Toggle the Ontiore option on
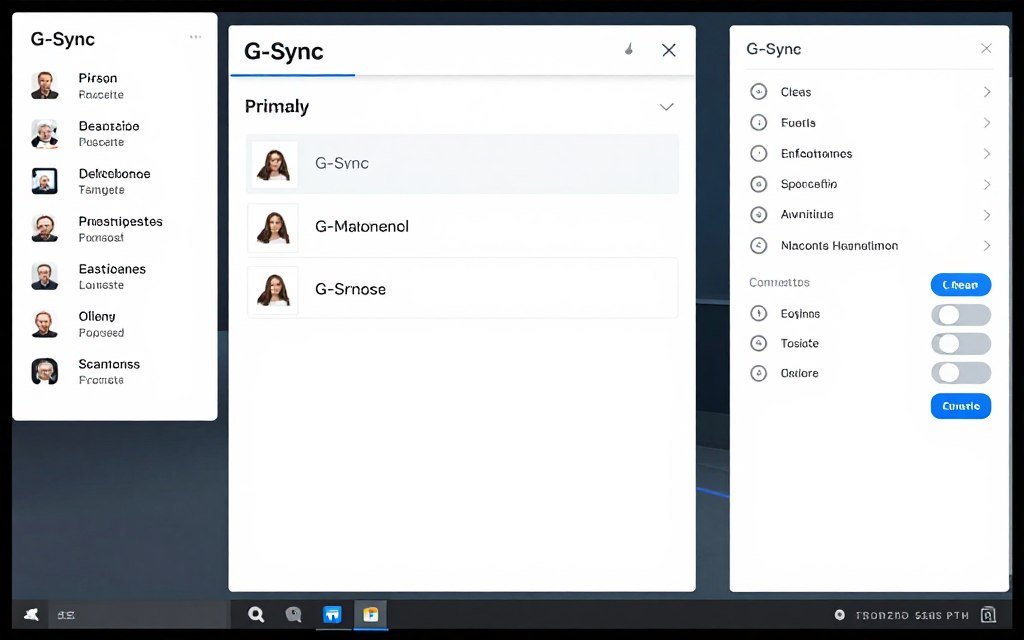This screenshot has width=1024, height=640. pyautogui.click(x=960, y=372)
